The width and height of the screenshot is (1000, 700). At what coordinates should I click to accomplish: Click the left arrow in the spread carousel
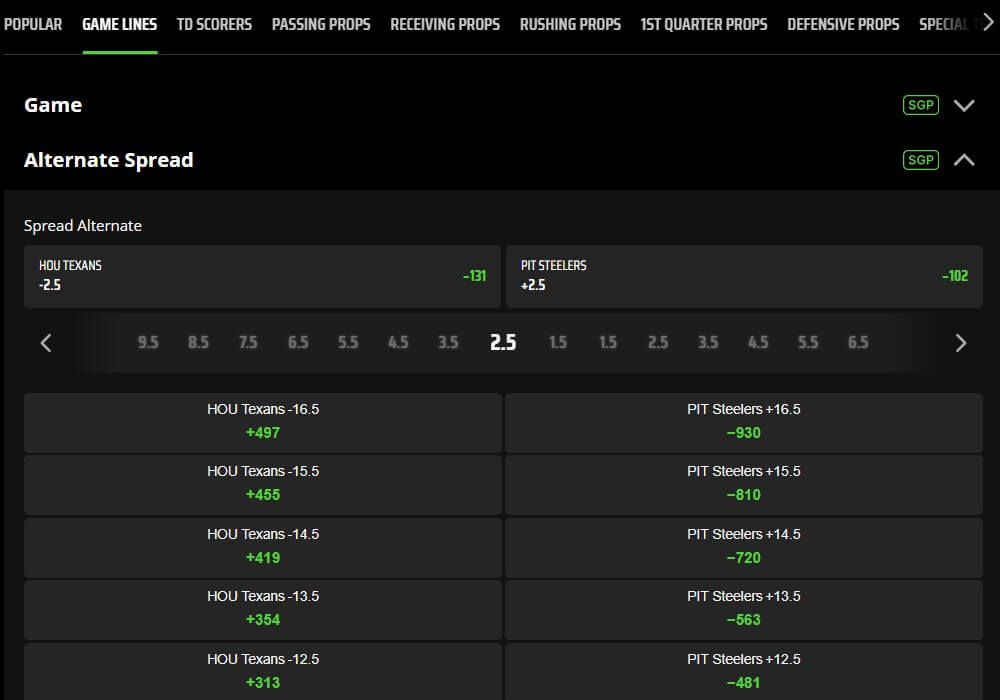click(x=45, y=343)
